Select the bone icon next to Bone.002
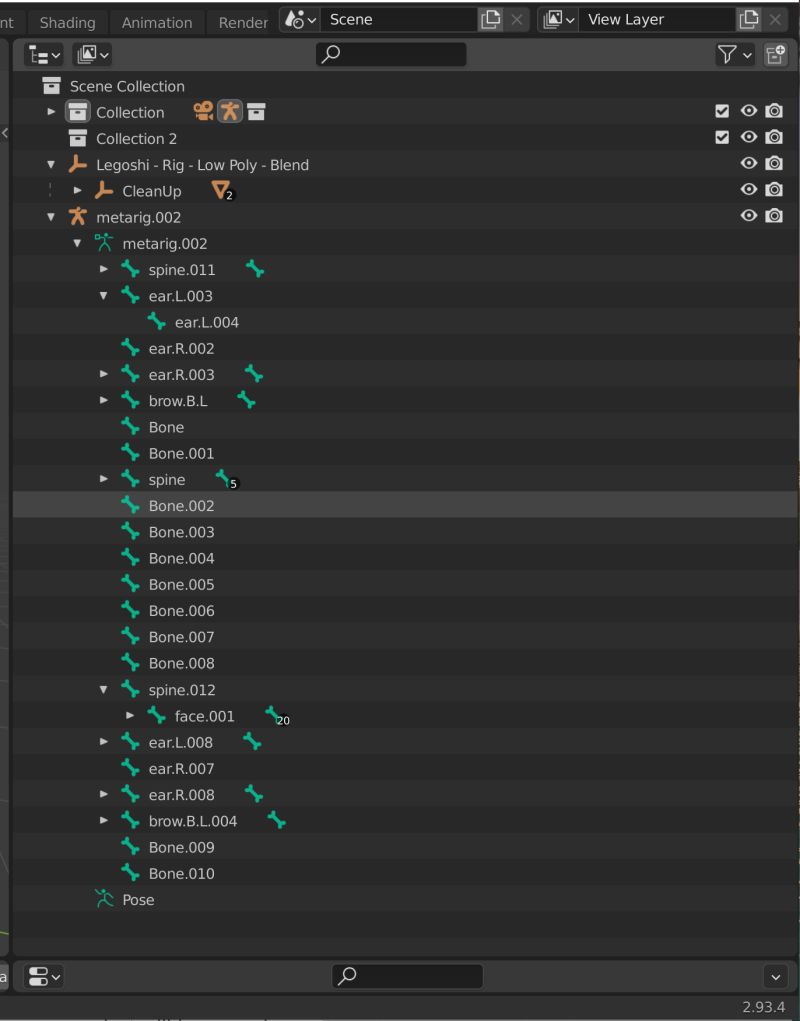The image size is (800, 1021). coord(130,505)
